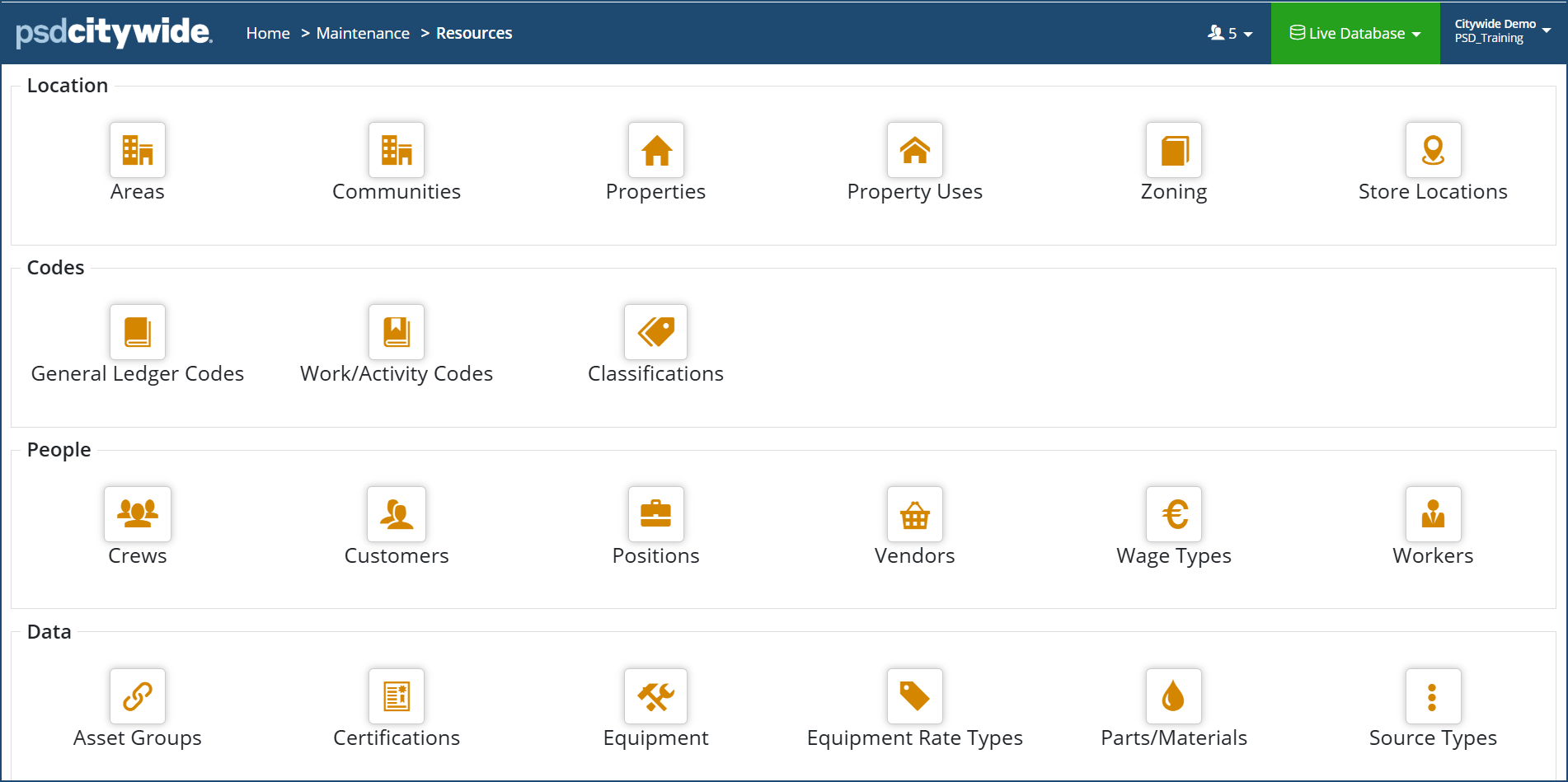The height and width of the screenshot is (782, 1568).
Task: Open the Certifications icon
Action: tap(397, 696)
